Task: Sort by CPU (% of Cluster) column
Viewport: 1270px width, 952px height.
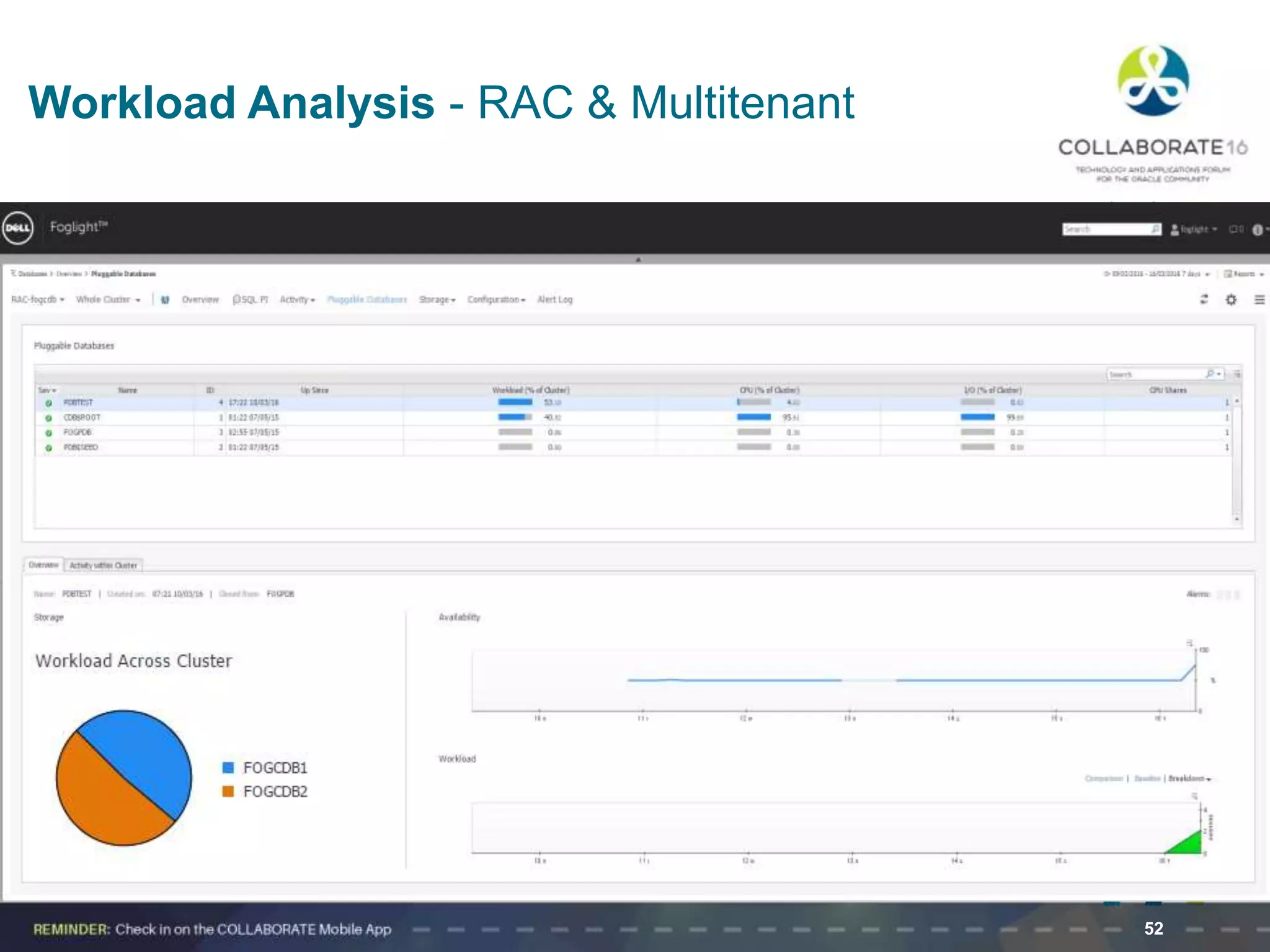Action: pyautogui.click(x=770, y=390)
